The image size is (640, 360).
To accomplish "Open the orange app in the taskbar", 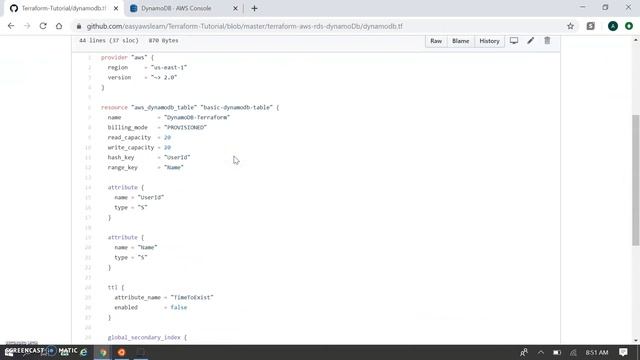I will 122,352.
